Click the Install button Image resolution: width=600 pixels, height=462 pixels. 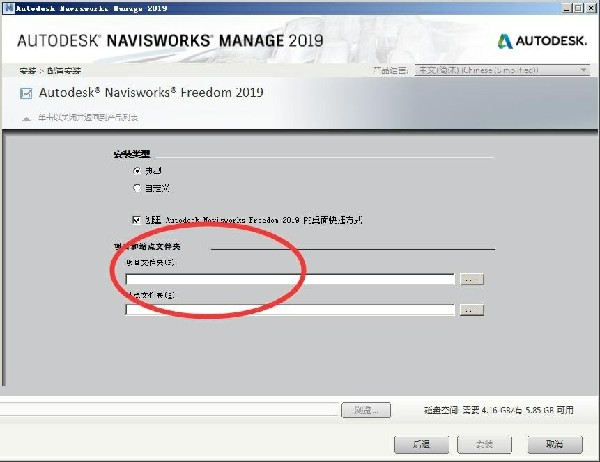click(484, 444)
